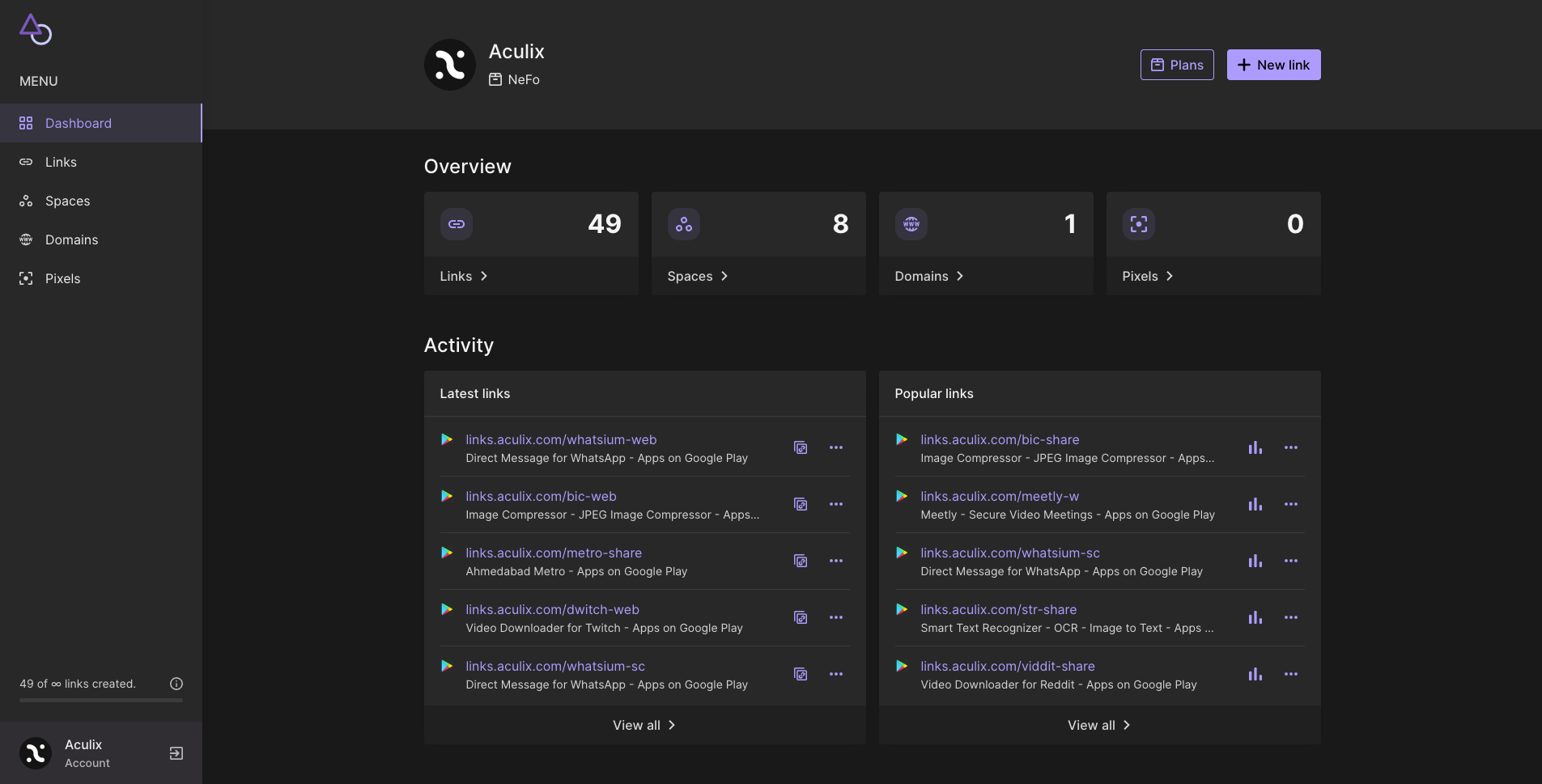
Task: Open more options for the bic-share link
Action: (1291, 447)
